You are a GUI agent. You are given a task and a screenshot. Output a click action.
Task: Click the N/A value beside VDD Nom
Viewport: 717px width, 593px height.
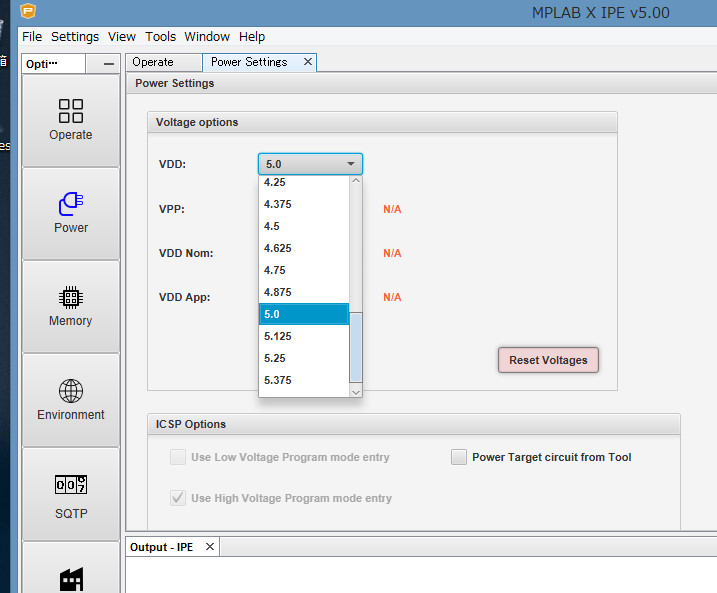(x=392, y=253)
